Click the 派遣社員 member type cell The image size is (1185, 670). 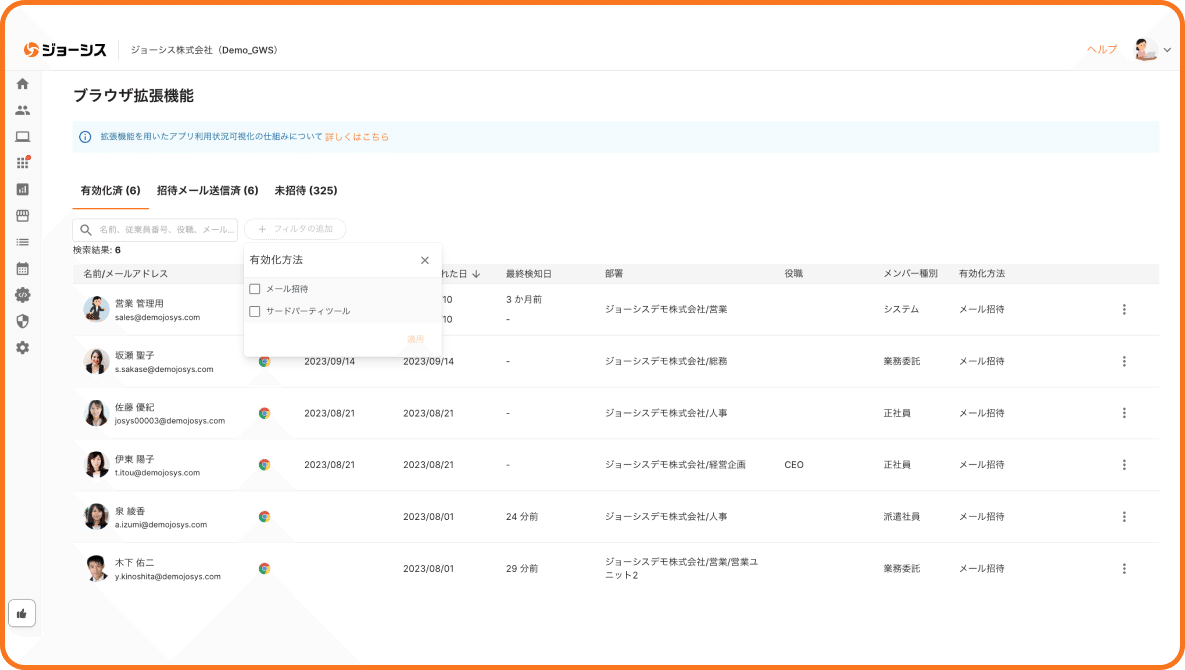[902, 517]
